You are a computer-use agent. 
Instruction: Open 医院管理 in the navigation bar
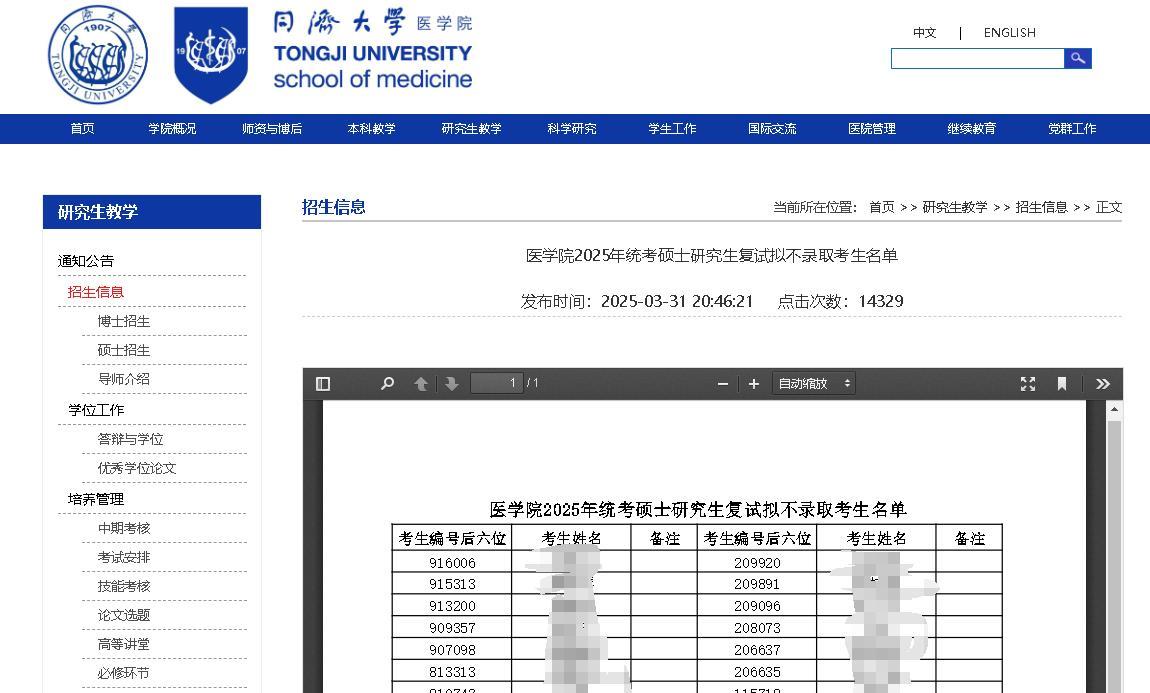point(872,128)
